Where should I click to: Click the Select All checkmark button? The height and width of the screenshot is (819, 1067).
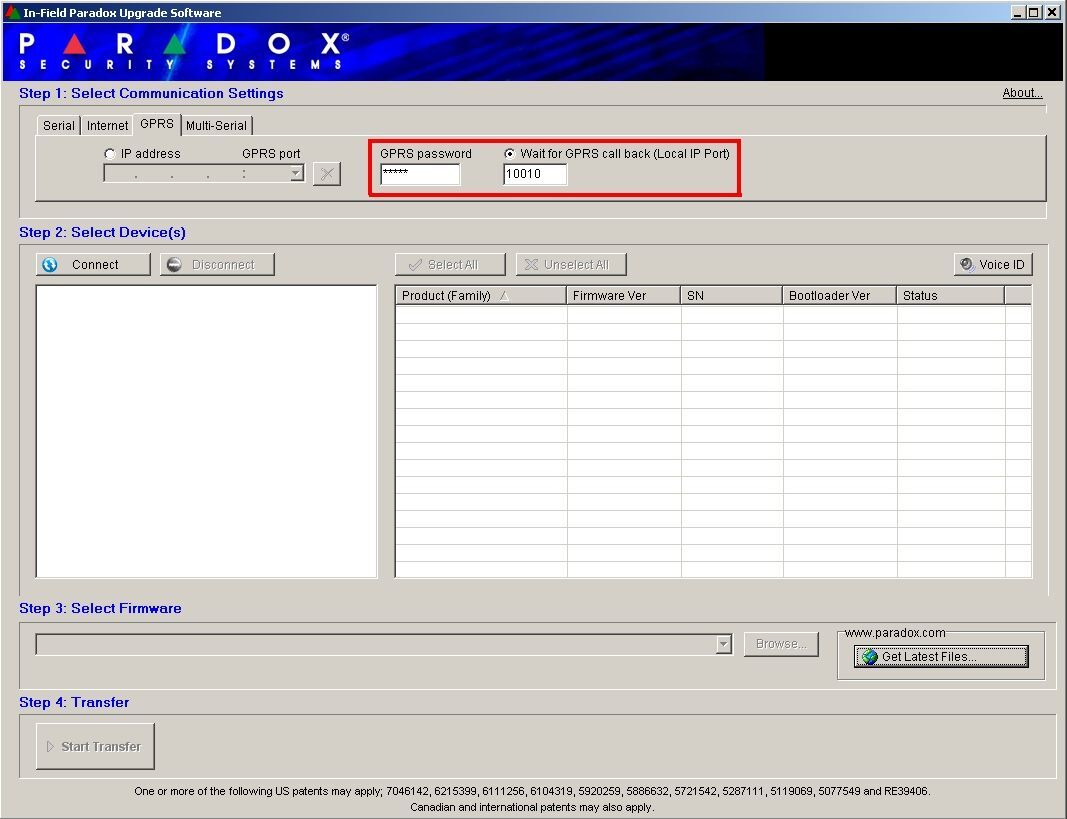[x=450, y=265]
